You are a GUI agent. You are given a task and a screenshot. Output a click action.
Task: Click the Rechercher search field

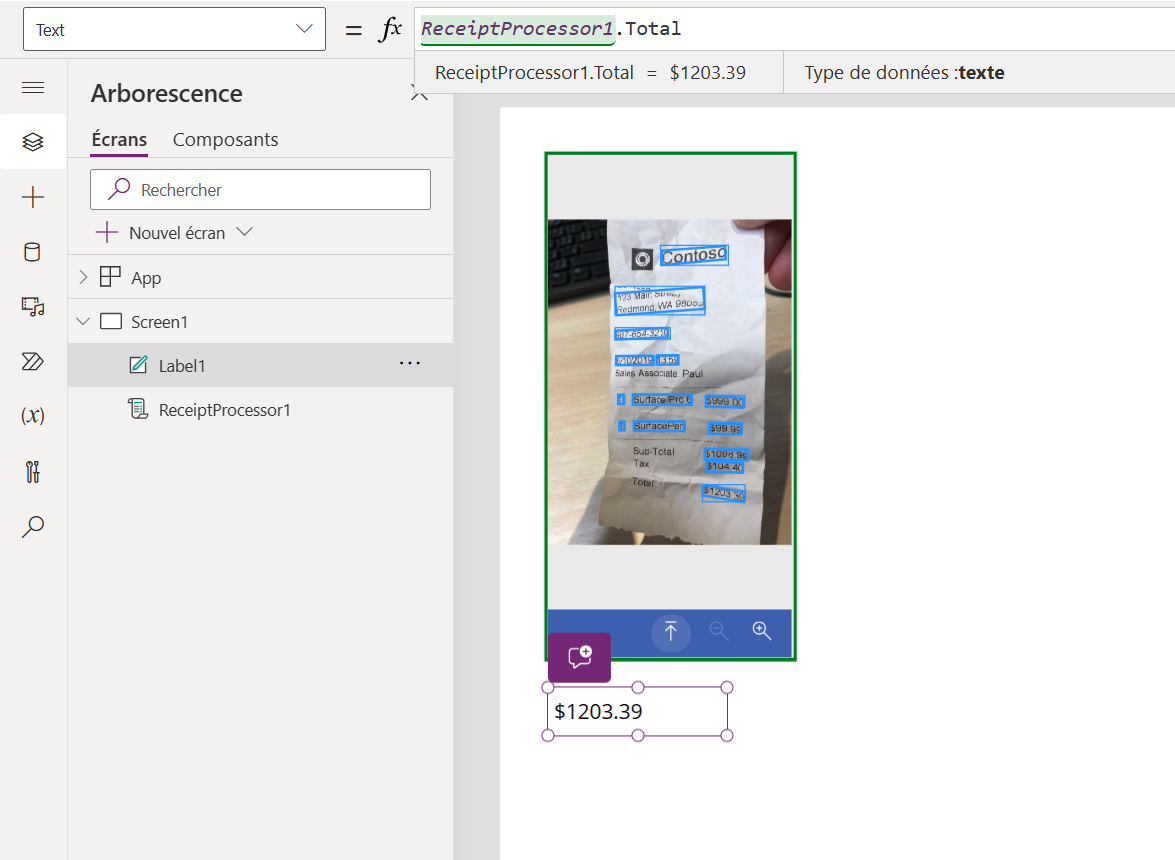(260, 190)
